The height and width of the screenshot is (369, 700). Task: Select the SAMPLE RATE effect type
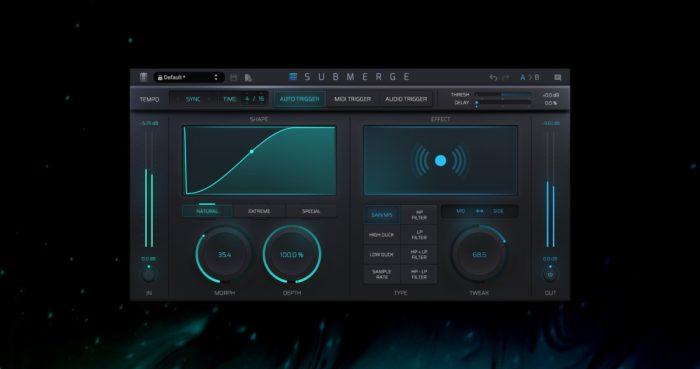[382, 274]
